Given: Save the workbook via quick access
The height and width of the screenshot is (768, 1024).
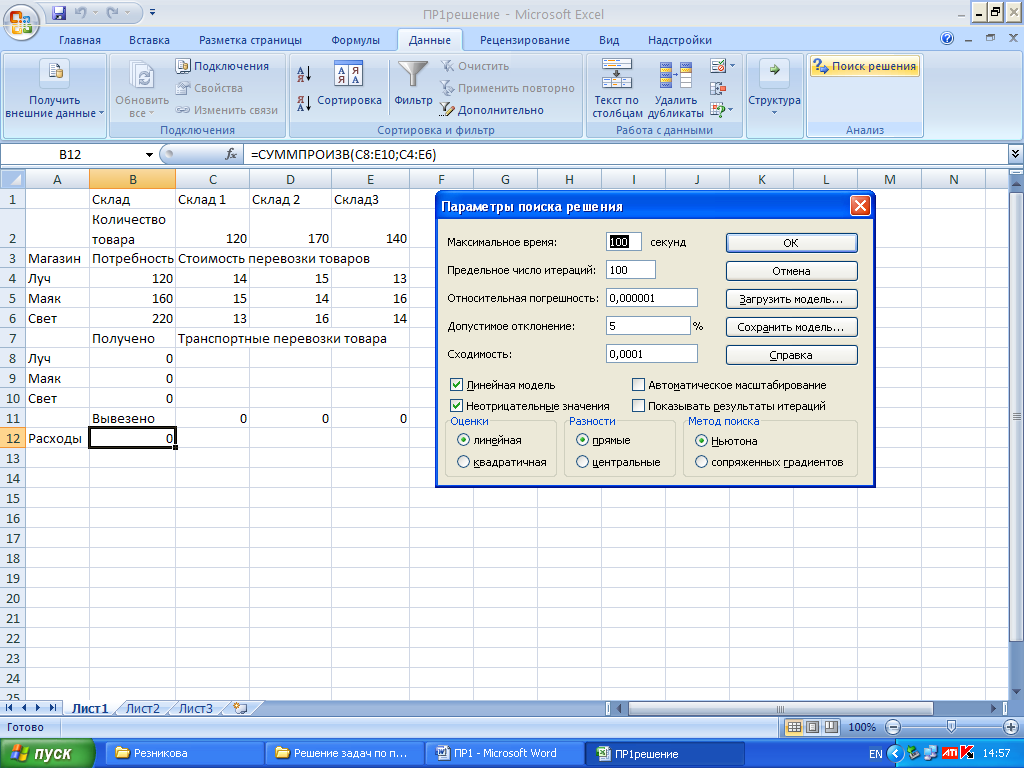Looking at the screenshot, I should pos(59,12).
